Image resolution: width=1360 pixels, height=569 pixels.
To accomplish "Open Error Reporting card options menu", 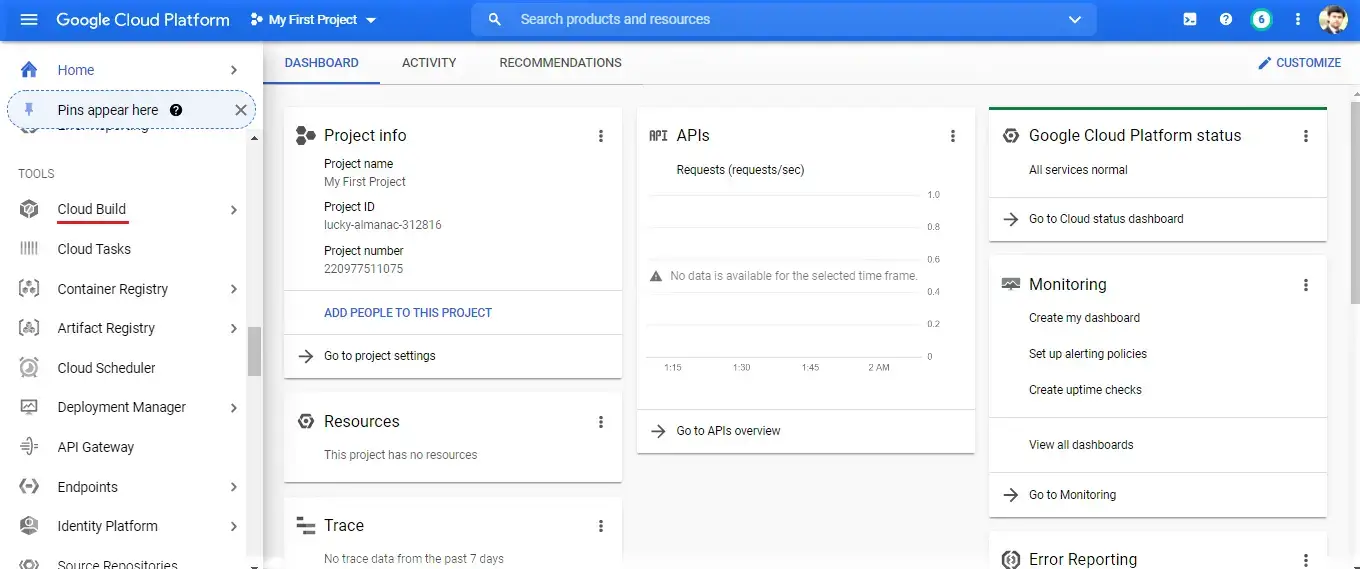I will coord(1306,560).
